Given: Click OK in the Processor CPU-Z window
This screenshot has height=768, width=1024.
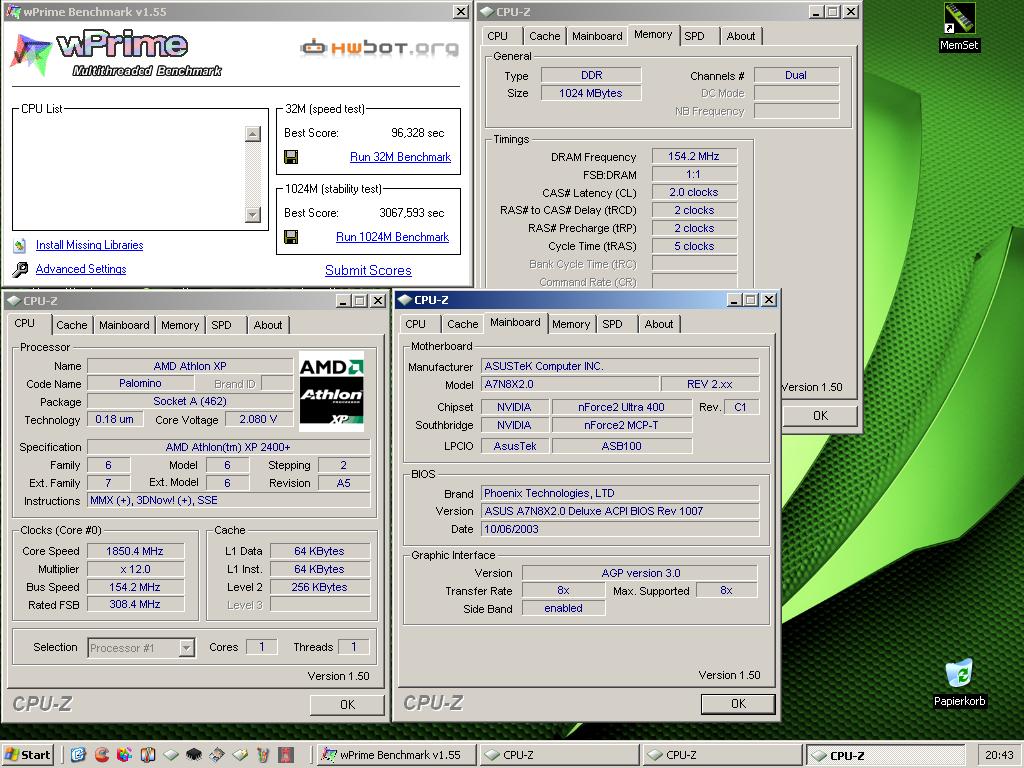Looking at the screenshot, I should click(x=347, y=705).
